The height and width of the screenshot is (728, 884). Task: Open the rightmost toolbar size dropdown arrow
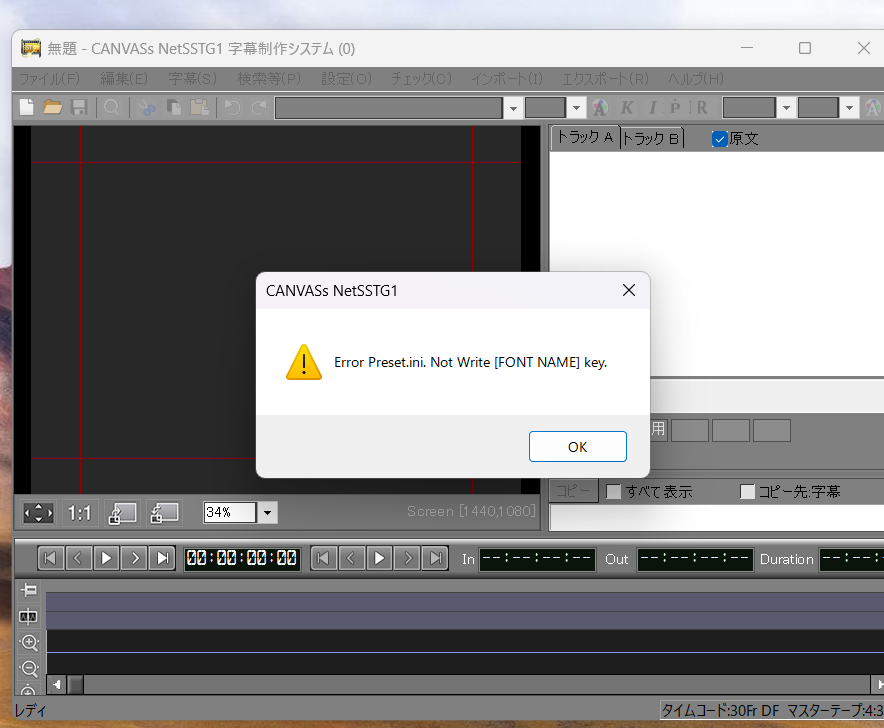click(850, 108)
